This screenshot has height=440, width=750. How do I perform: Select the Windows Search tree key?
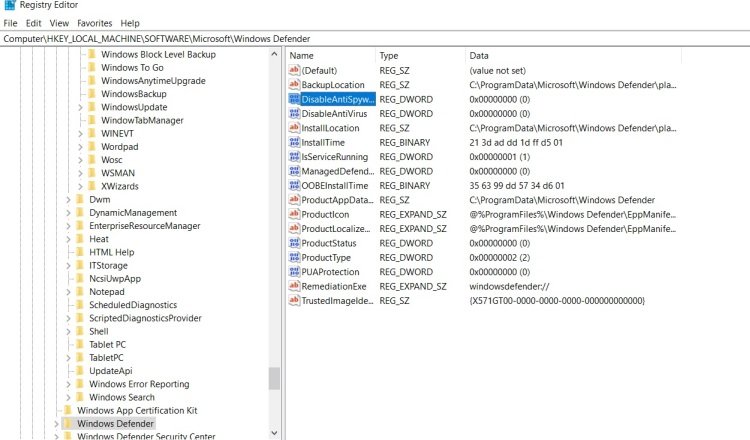[121, 397]
